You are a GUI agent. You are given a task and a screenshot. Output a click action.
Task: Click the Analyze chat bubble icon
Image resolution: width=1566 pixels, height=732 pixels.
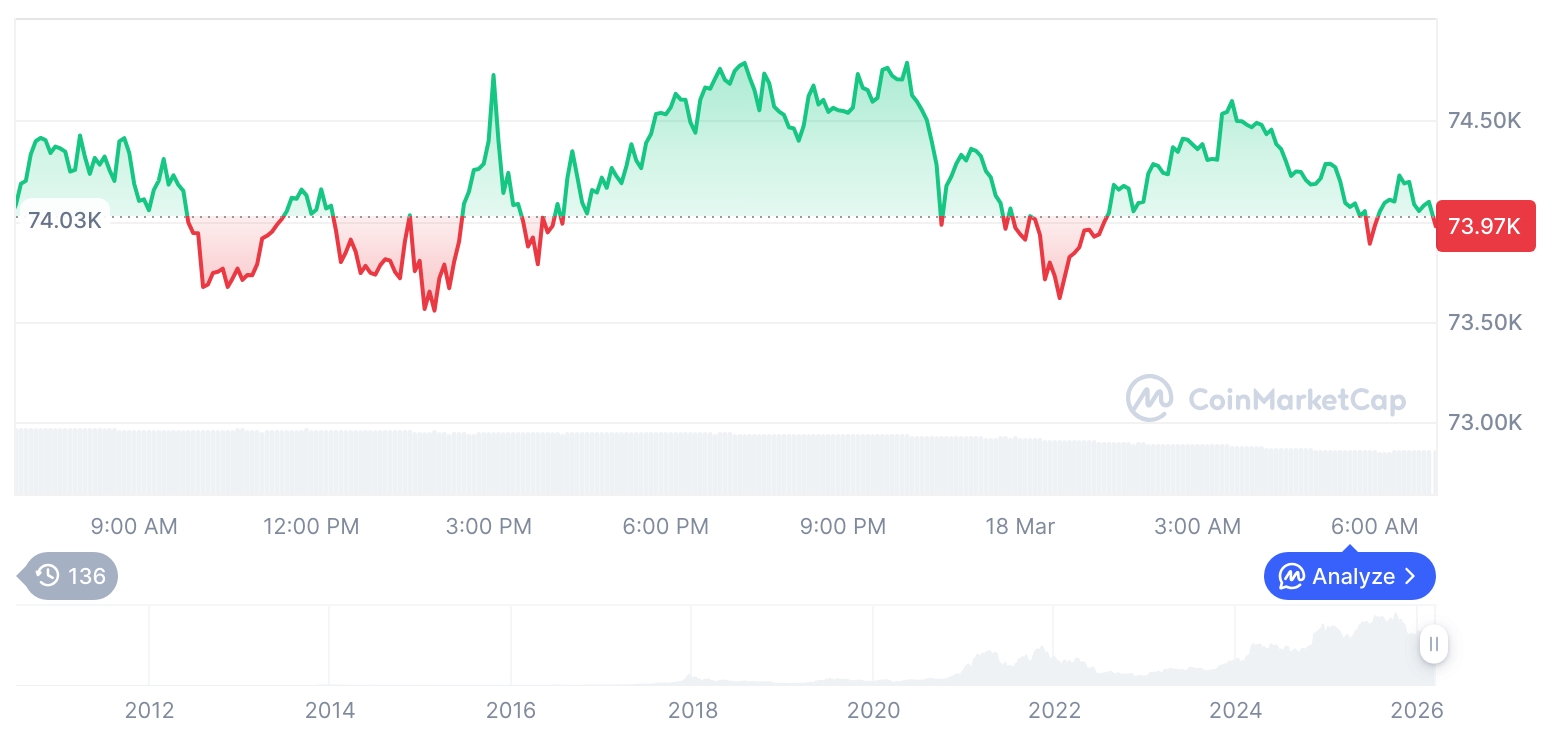pos(1292,577)
